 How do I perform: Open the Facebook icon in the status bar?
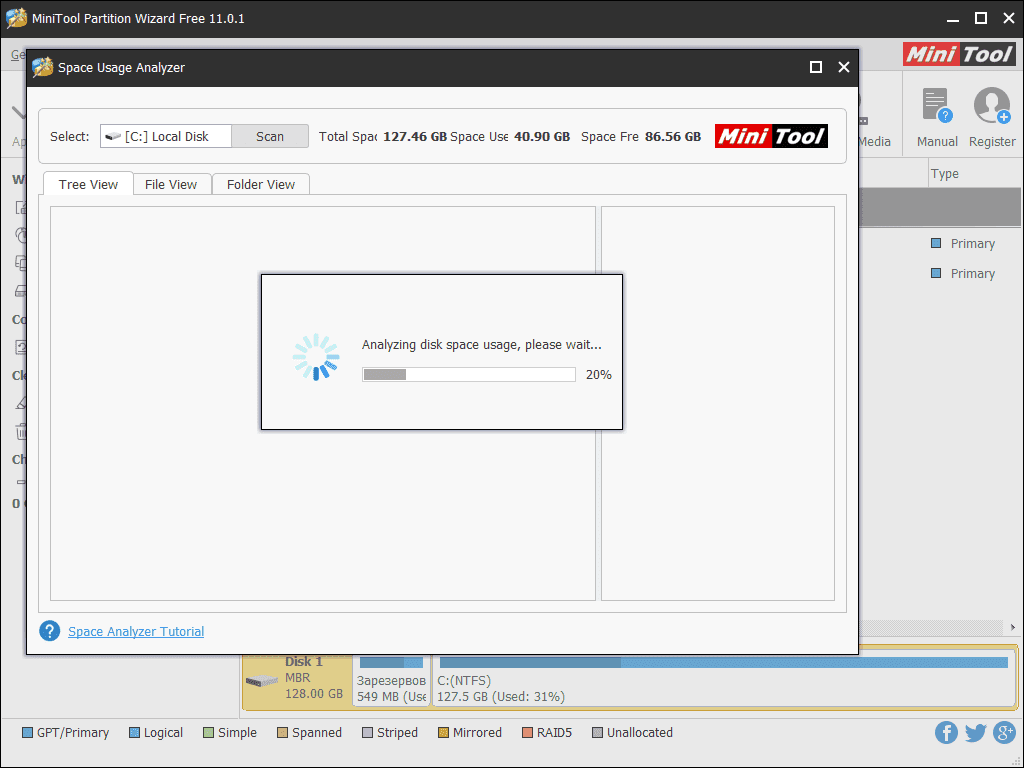pos(946,733)
